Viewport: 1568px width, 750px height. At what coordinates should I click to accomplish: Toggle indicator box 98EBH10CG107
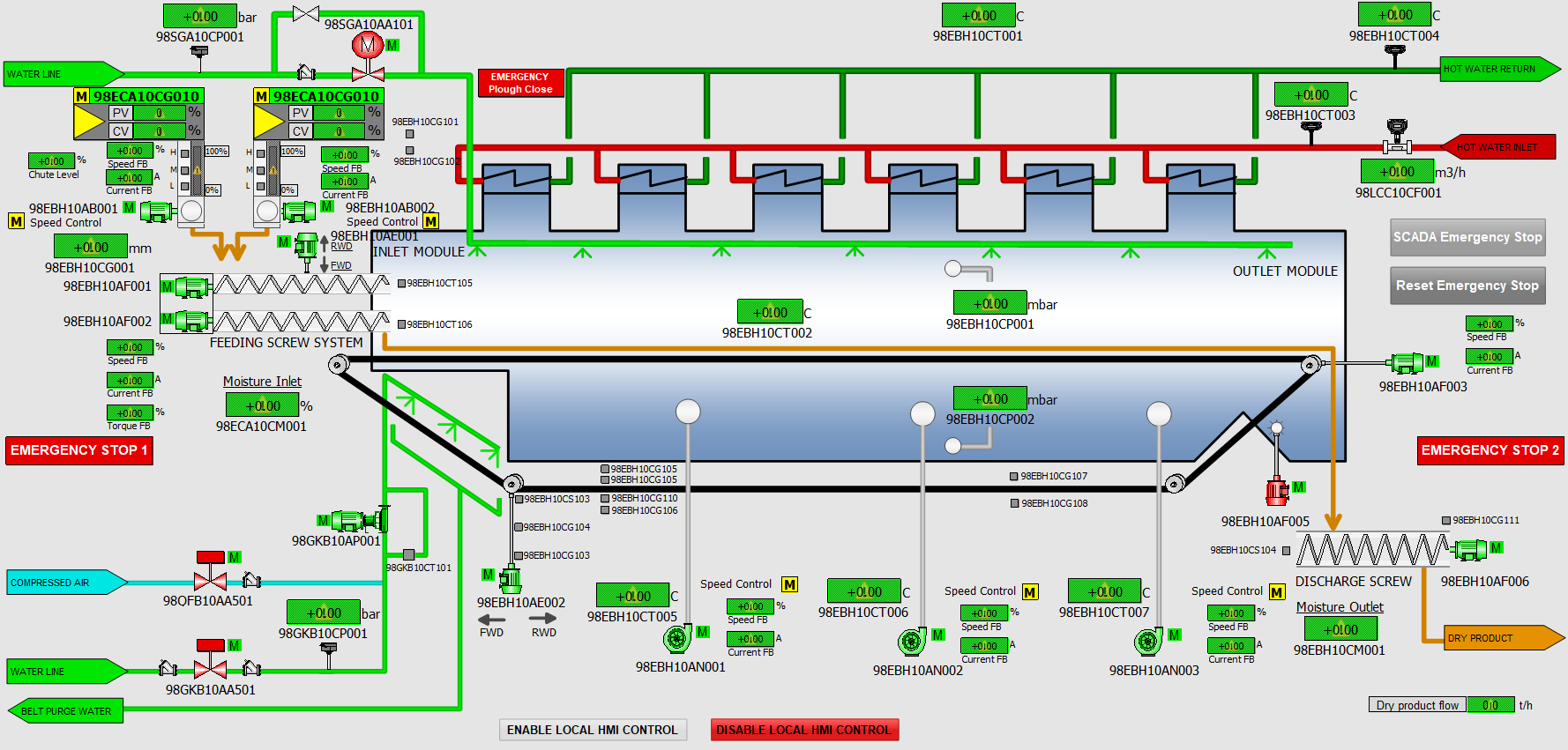1014,477
